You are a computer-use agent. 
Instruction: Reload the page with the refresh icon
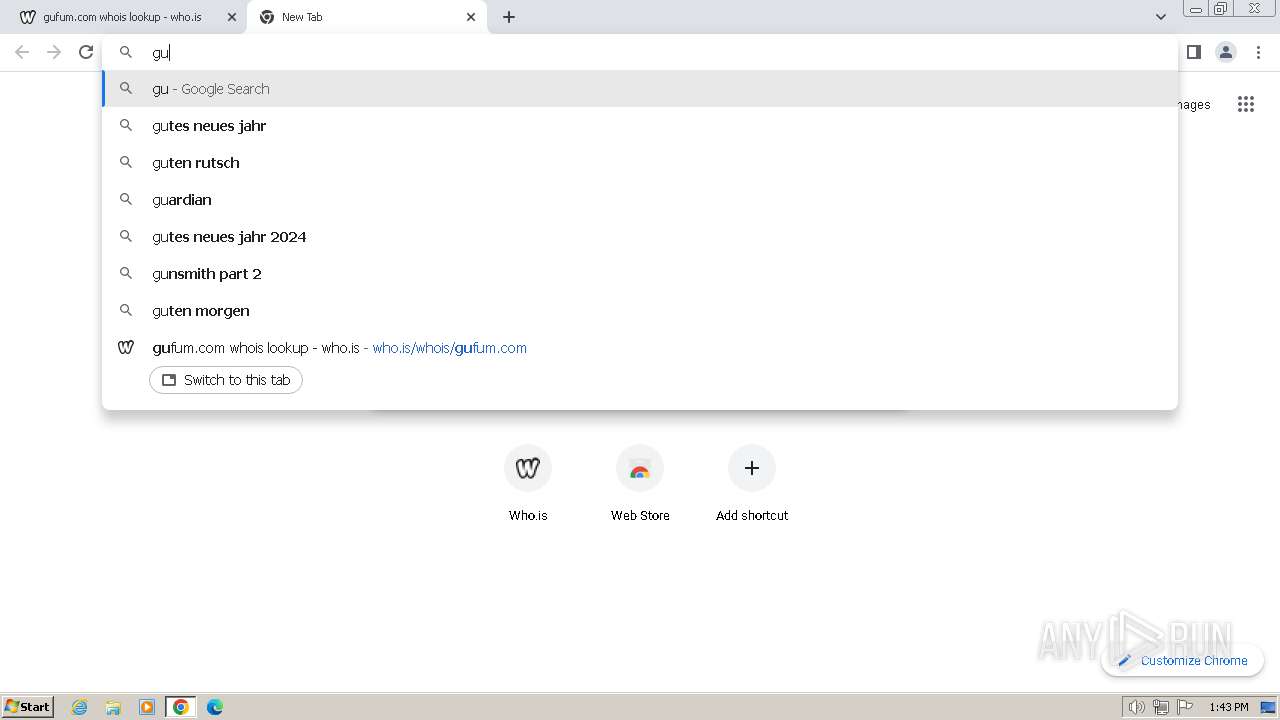[x=86, y=52]
